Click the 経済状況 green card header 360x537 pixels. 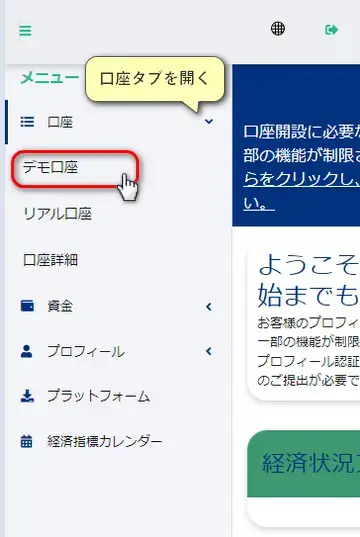point(303,463)
